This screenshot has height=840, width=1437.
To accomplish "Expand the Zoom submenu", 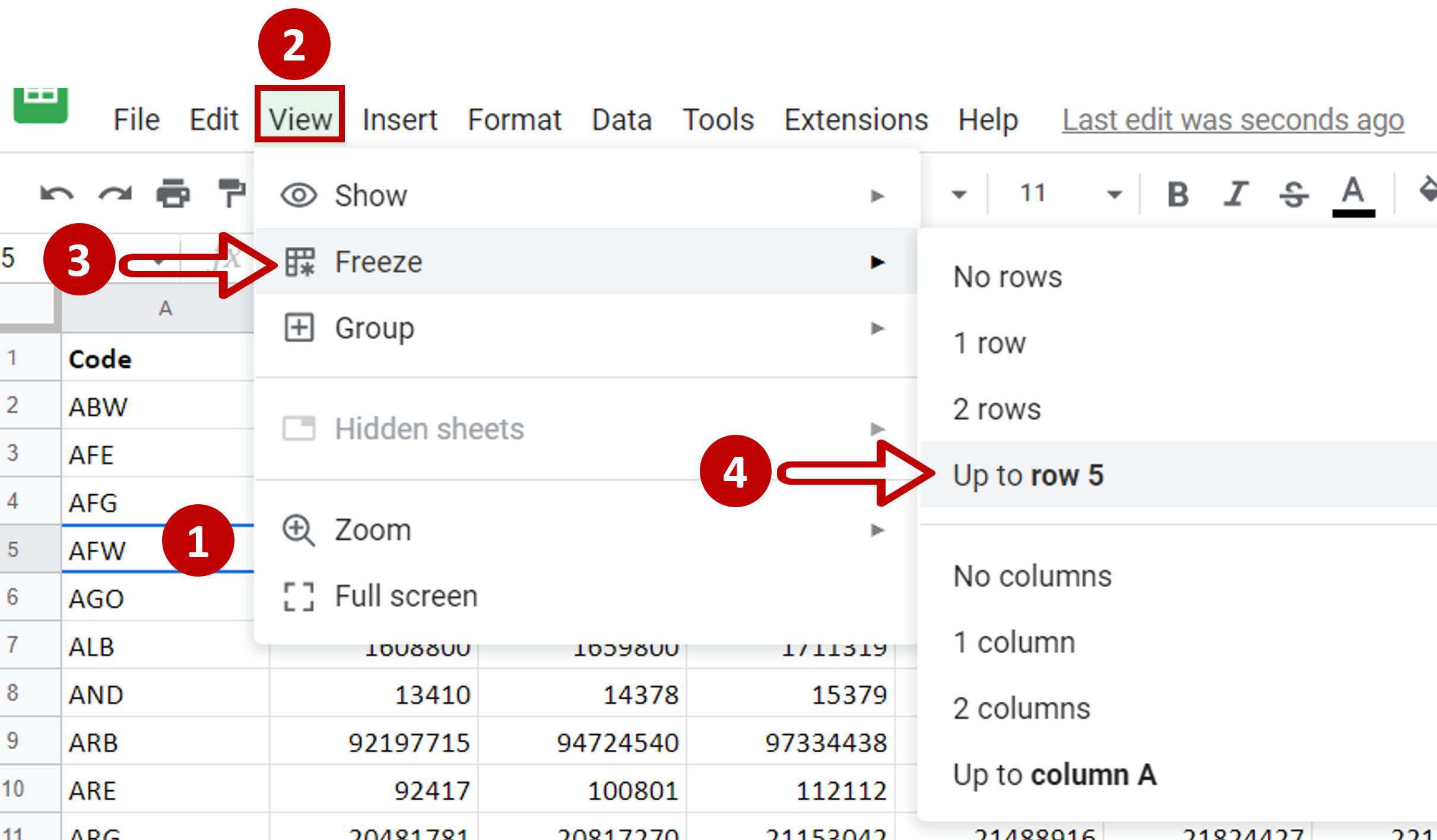I will tap(585, 530).
